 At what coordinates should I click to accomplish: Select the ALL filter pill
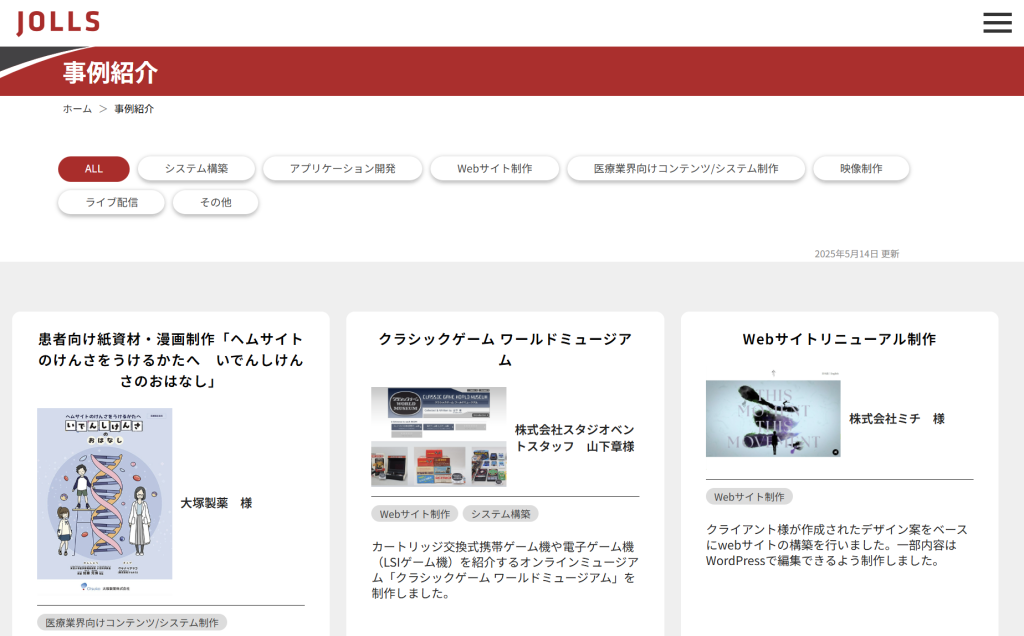pyautogui.click(x=94, y=169)
